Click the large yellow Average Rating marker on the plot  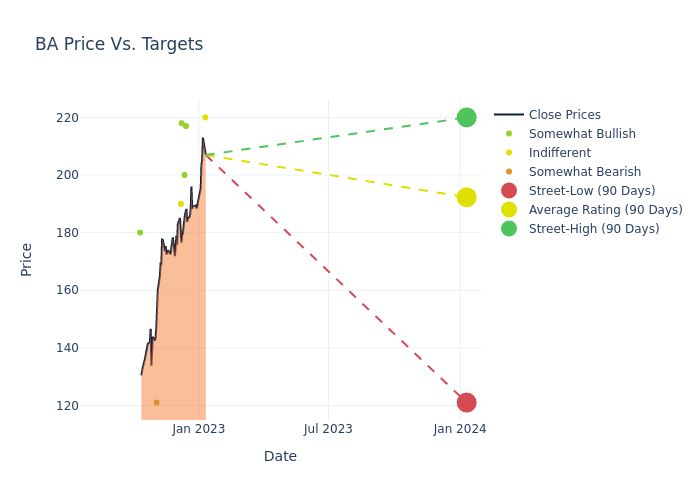(466, 197)
